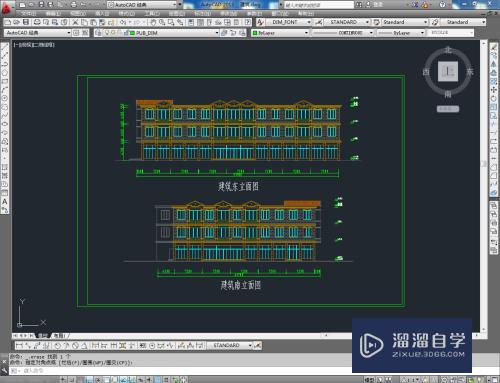The image size is (500, 383).
Task: Click the Help question mark icon
Action: point(442,4)
